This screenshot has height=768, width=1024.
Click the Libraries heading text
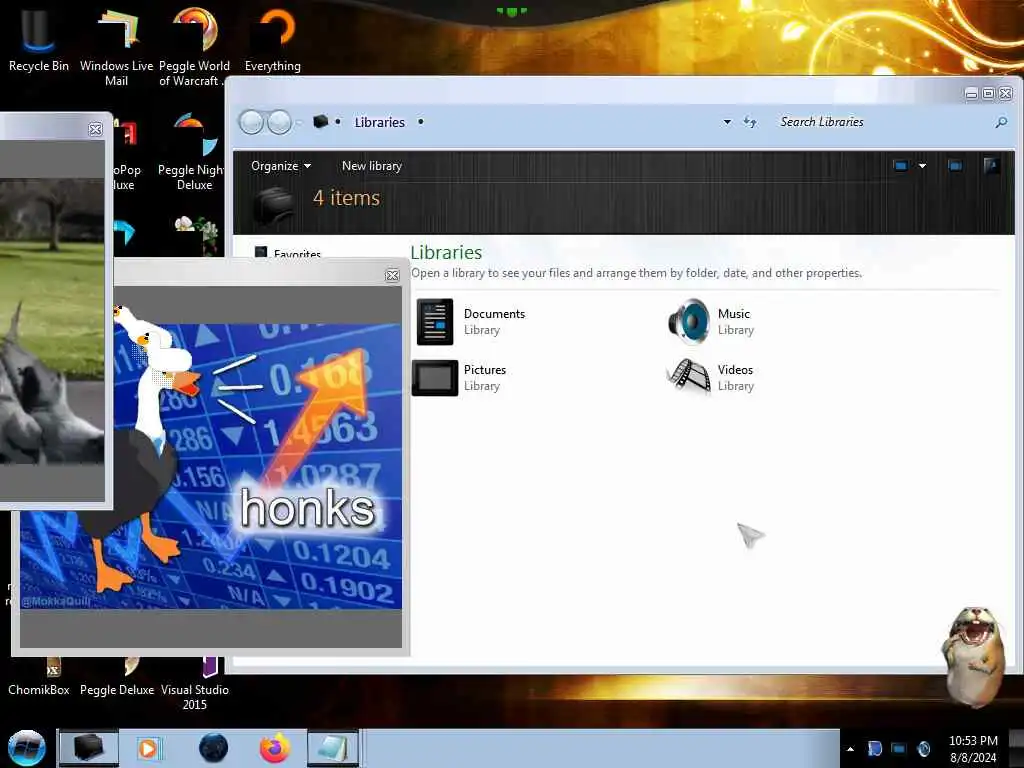446,252
